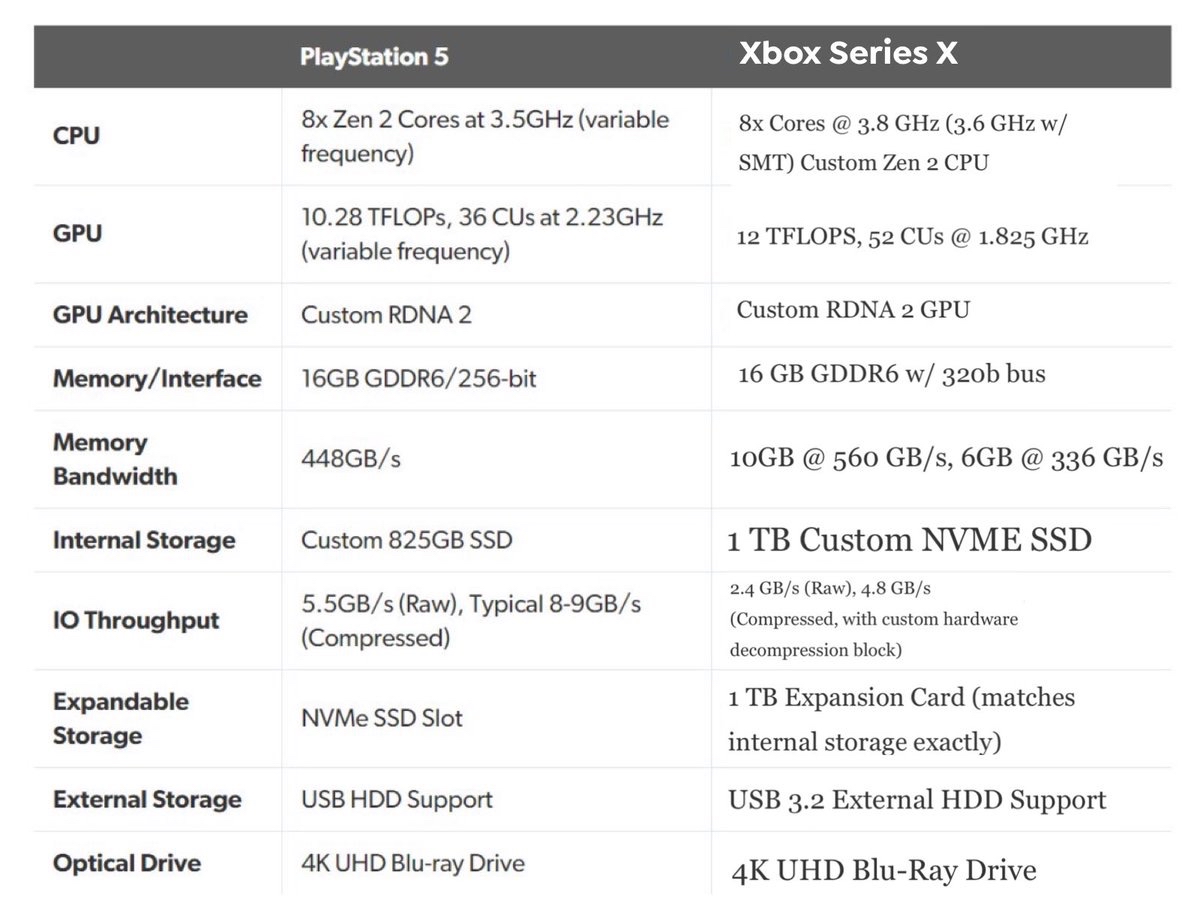1200x917 pixels.
Task: Select the GPU Architecture row label
Action: click(150, 315)
